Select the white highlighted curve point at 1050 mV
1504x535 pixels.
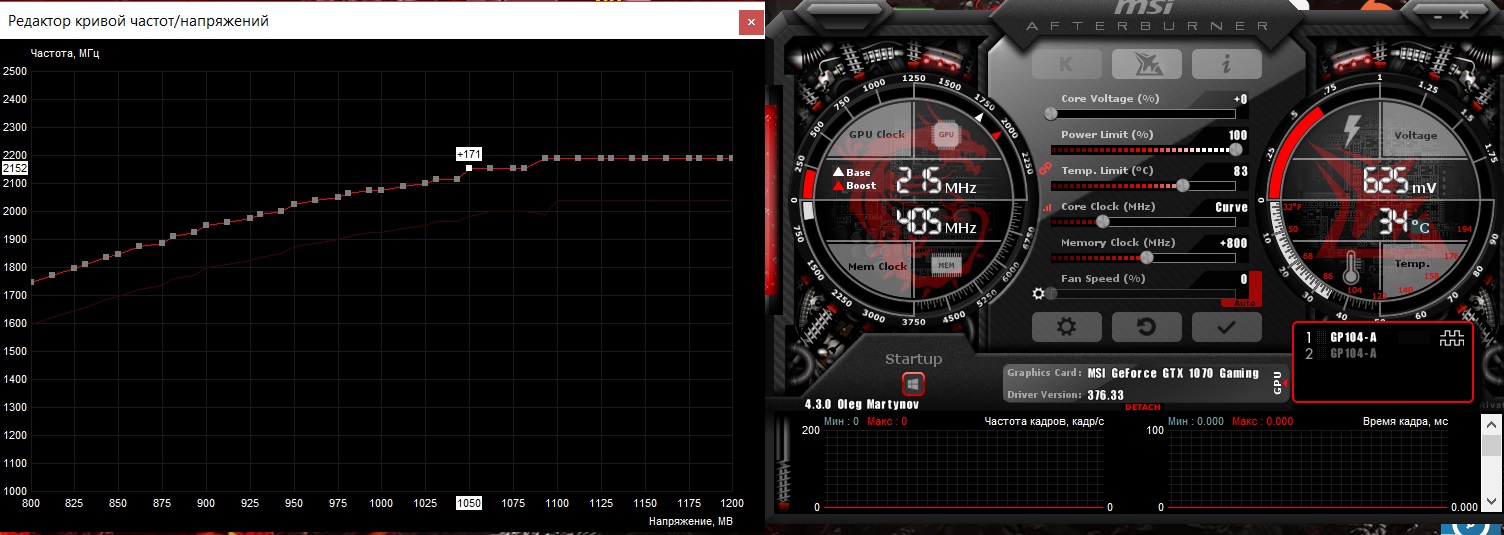click(469, 168)
